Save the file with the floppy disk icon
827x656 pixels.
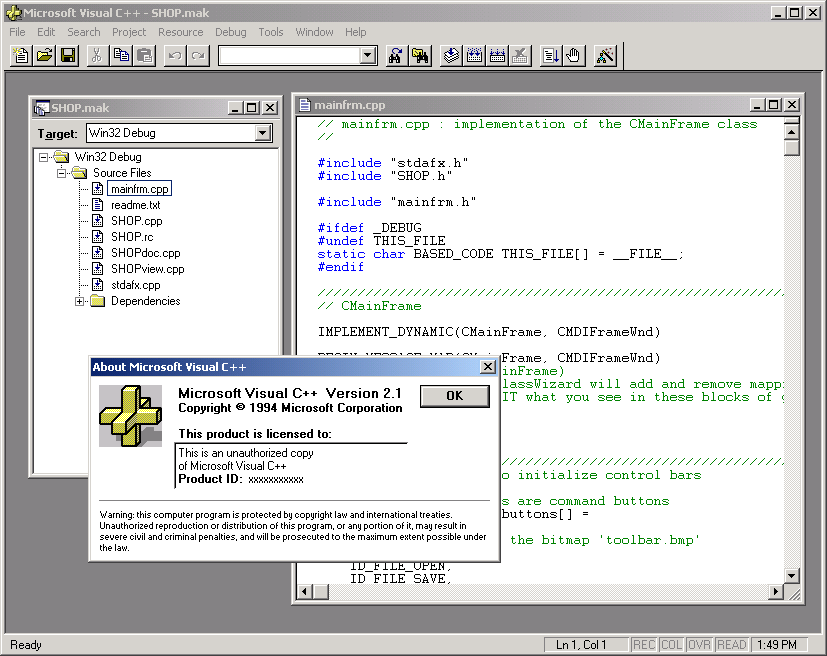(x=68, y=55)
